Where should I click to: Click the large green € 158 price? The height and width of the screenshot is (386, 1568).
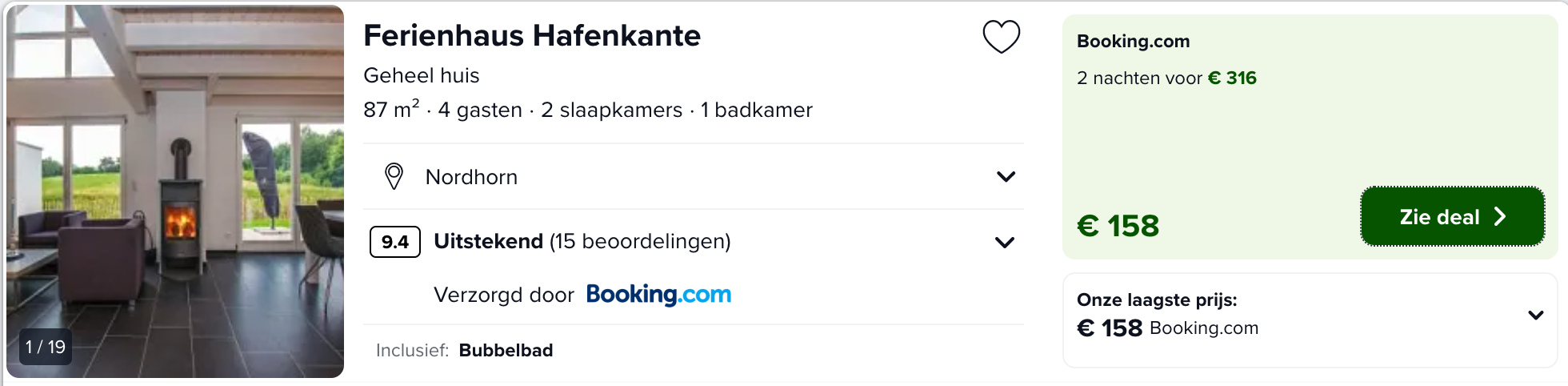1118,226
